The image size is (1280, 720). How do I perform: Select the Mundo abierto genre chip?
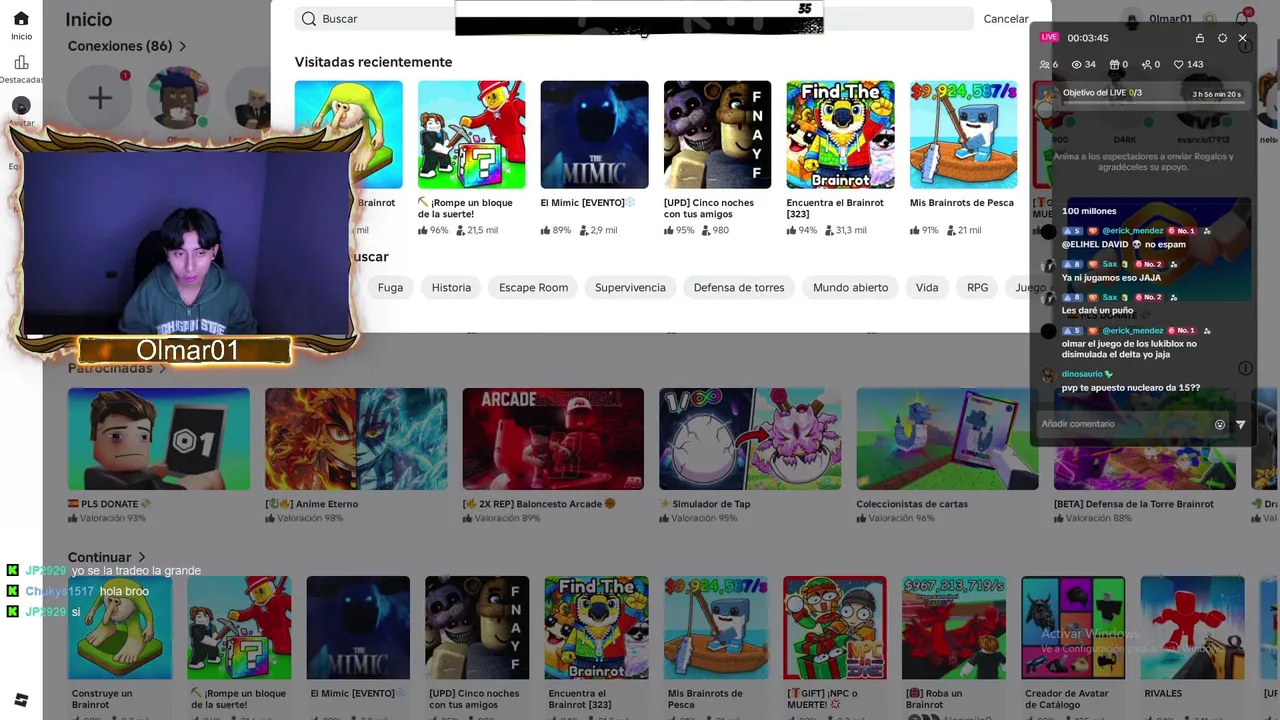click(850, 287)
